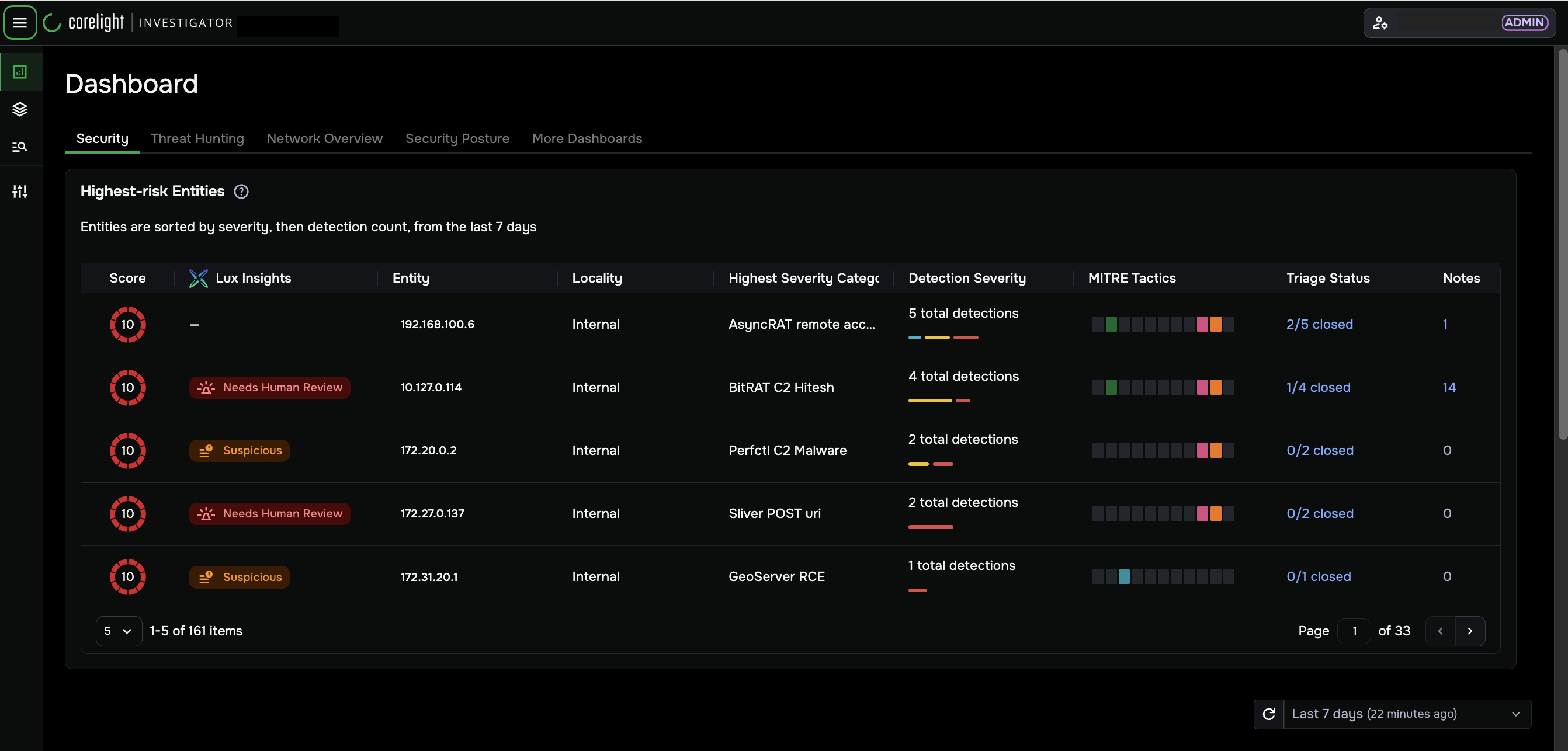Click the 4 total detections text
Image resolution: width=1568 pixels, height=751 pixels.
[x=963, y=377]
